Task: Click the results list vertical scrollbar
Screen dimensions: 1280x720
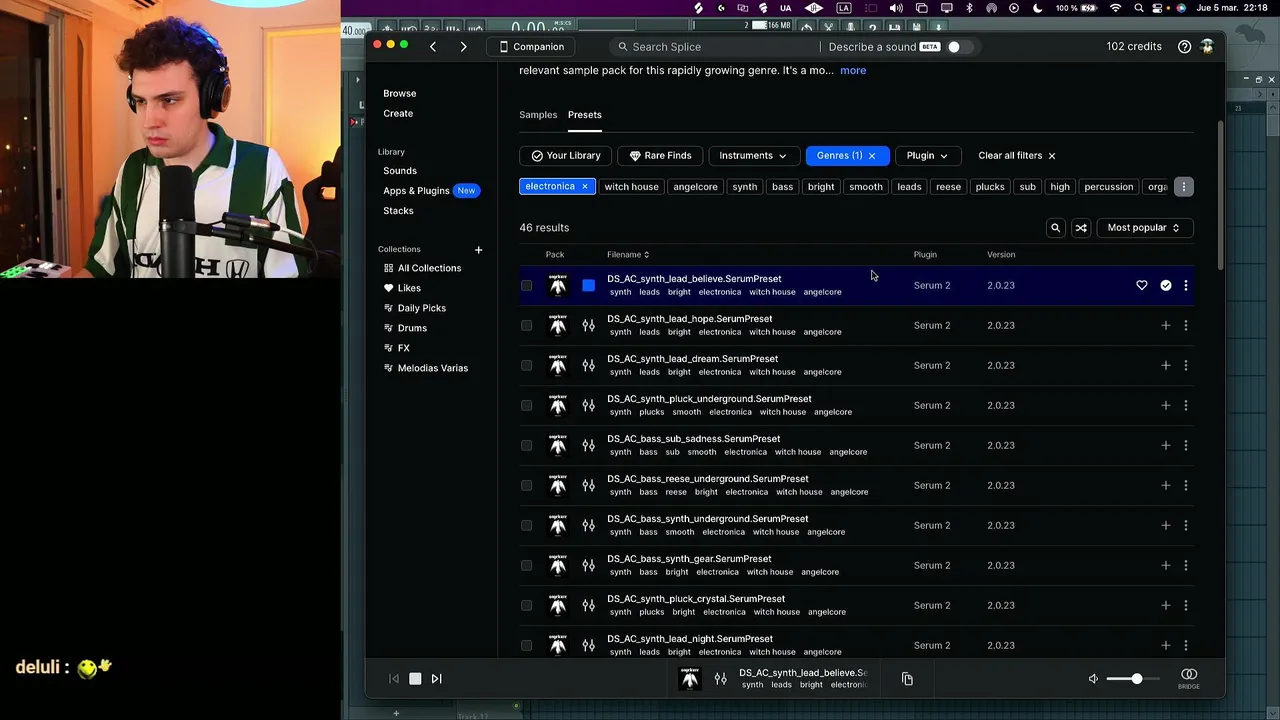Action: 1220,195
